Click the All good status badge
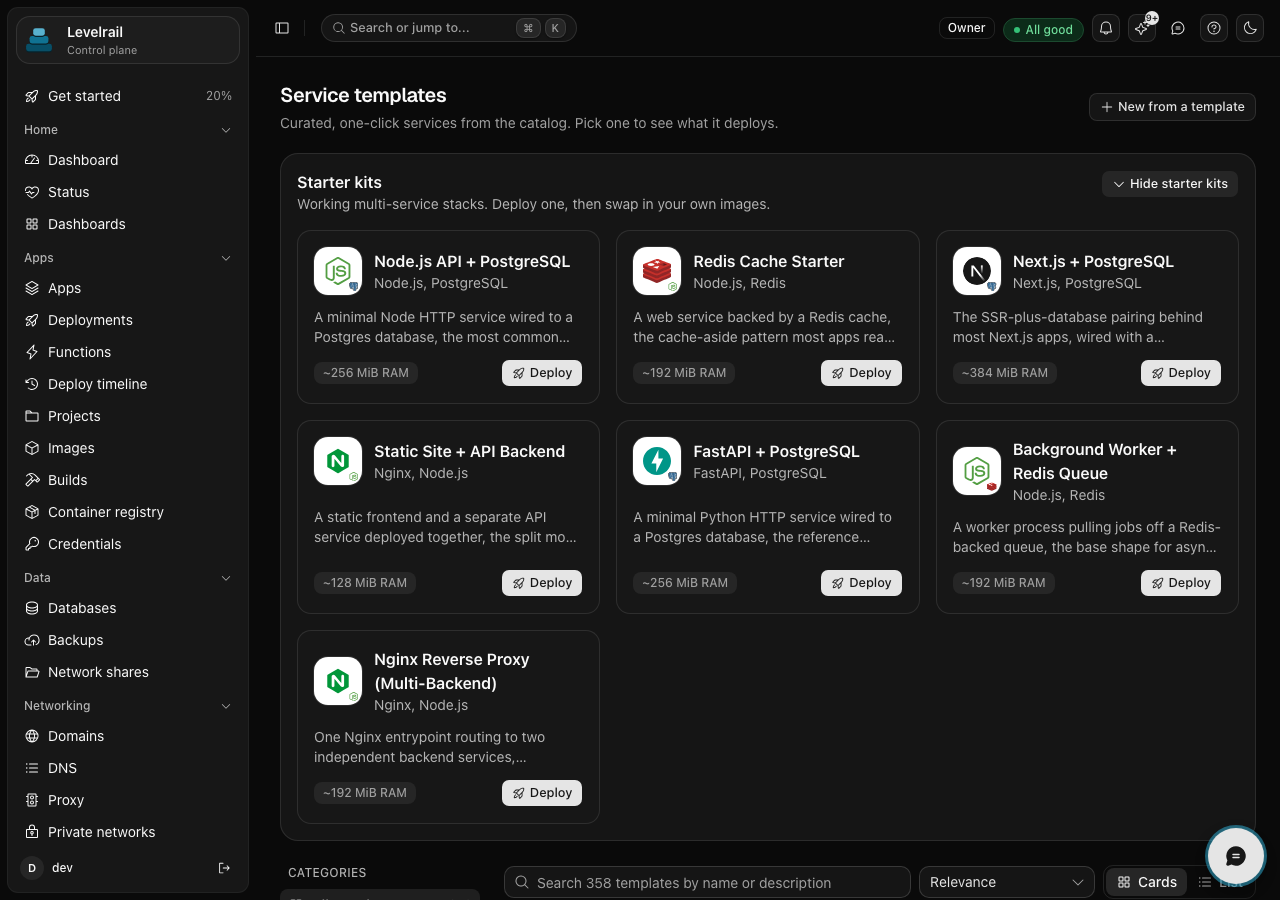 [1043, 29]
